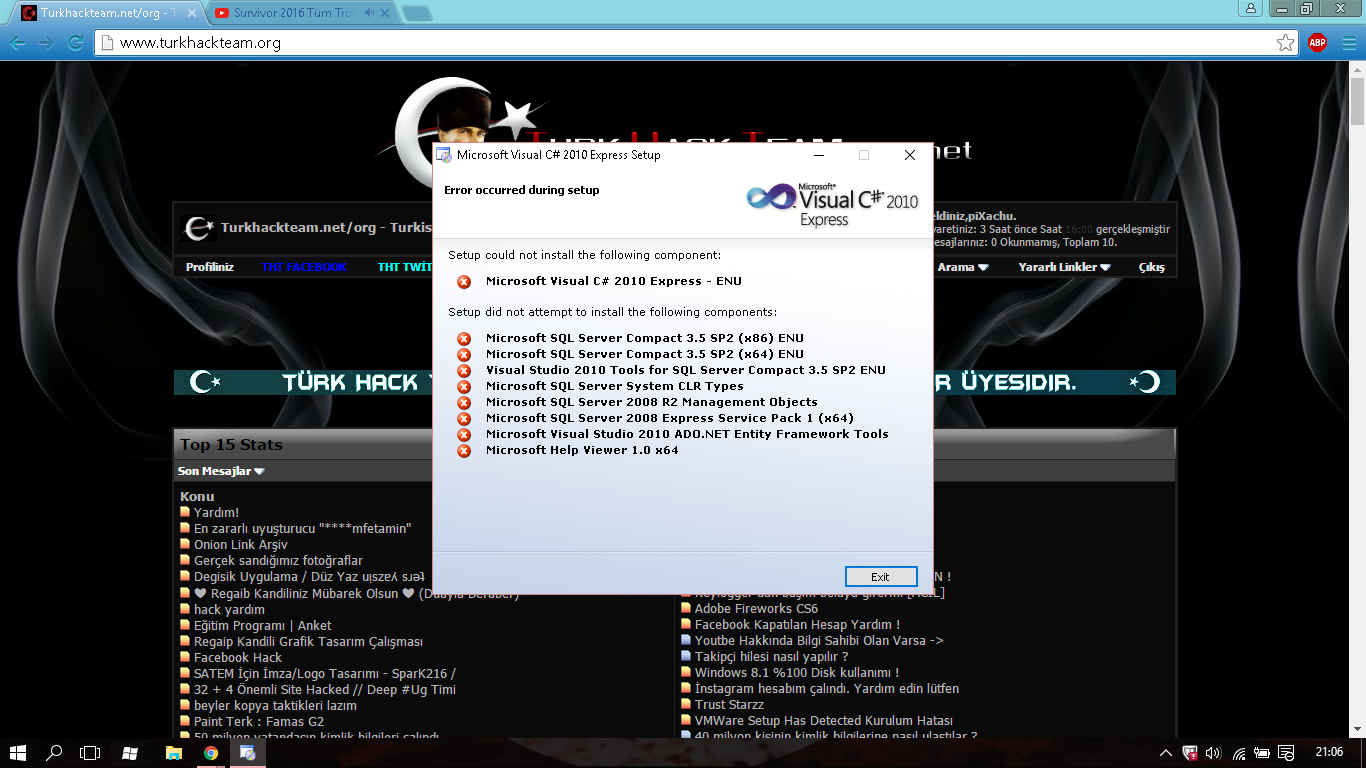
Task: Open the THT FACEBOOK link
Action: (x=304, y=267)
